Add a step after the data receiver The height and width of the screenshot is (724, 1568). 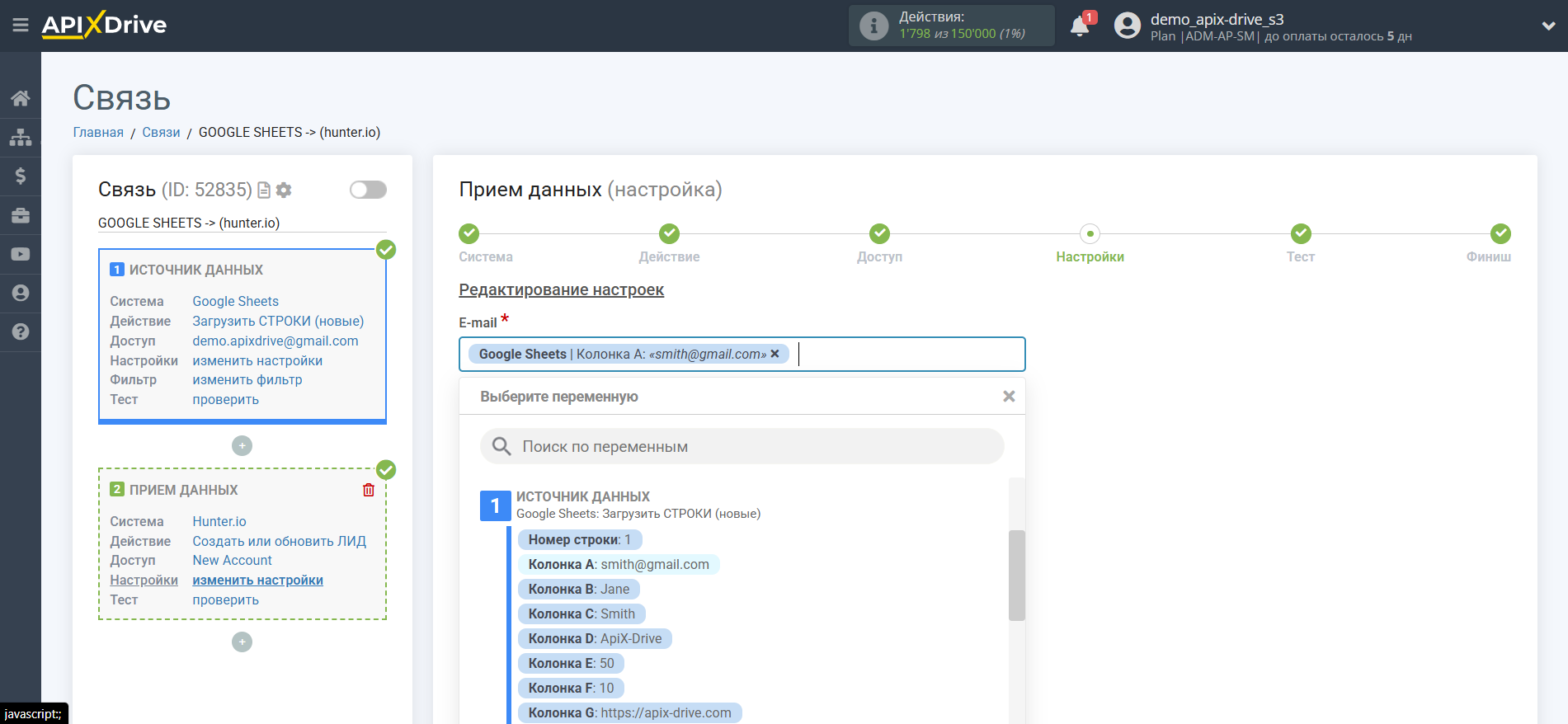[242, 642]
